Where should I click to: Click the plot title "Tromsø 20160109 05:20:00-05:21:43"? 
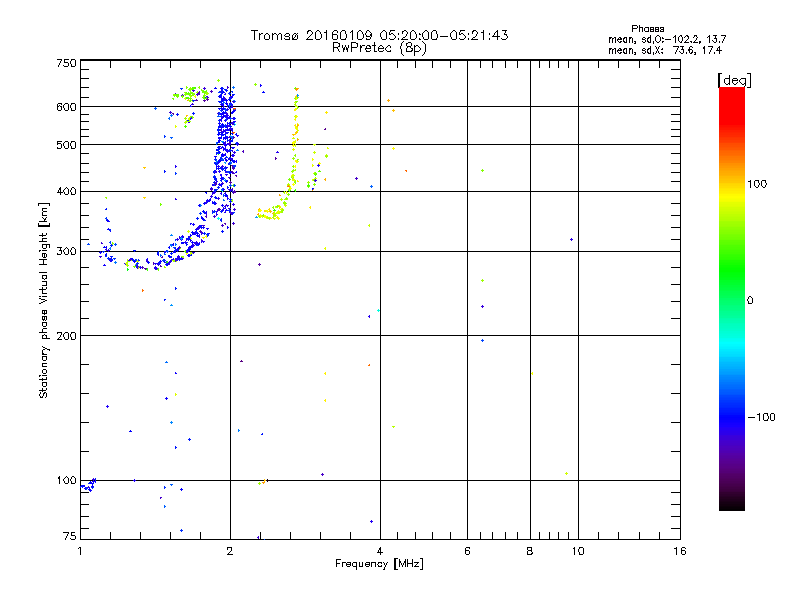pyautogui.click(x=379, y=35)
